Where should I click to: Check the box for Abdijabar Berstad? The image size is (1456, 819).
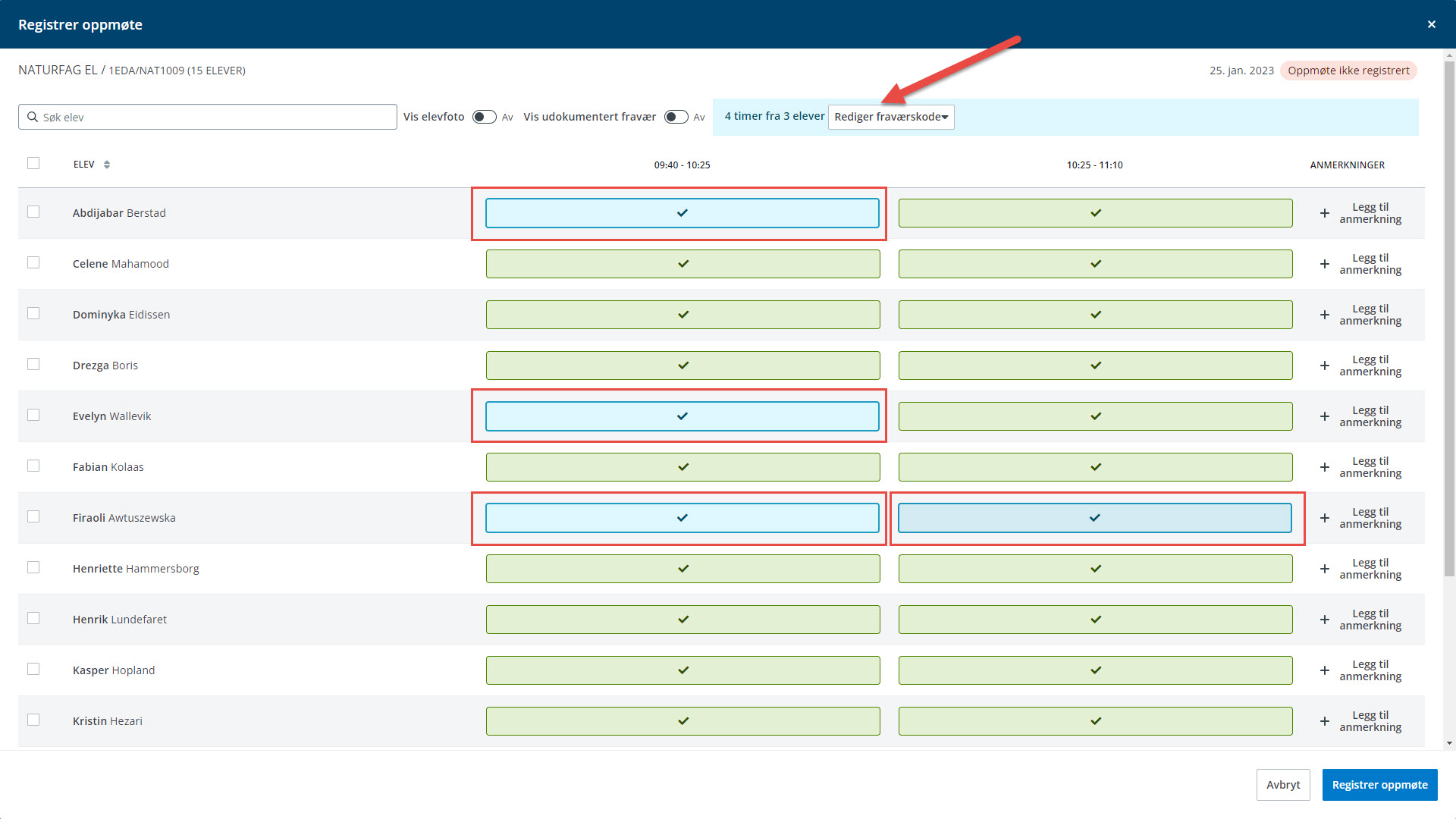[x=33, y=212]
